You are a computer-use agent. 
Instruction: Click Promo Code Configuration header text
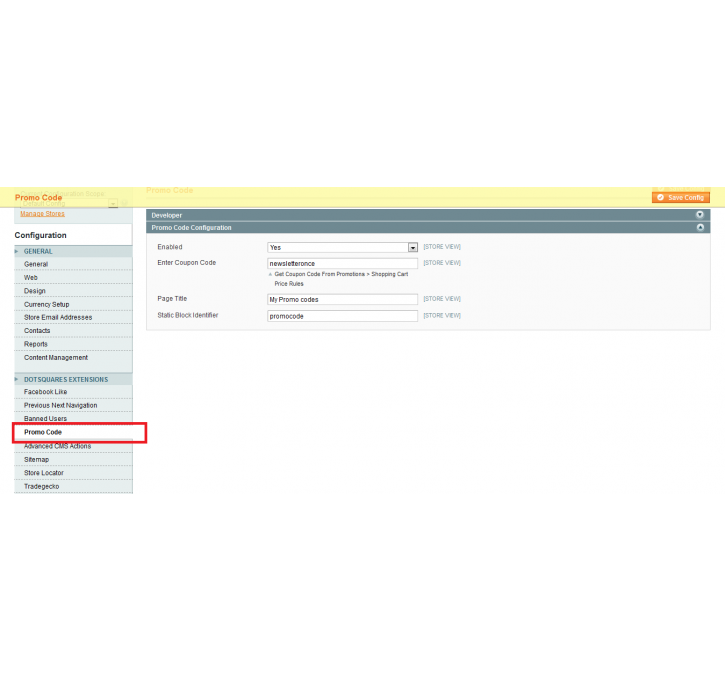click(191, 227)
